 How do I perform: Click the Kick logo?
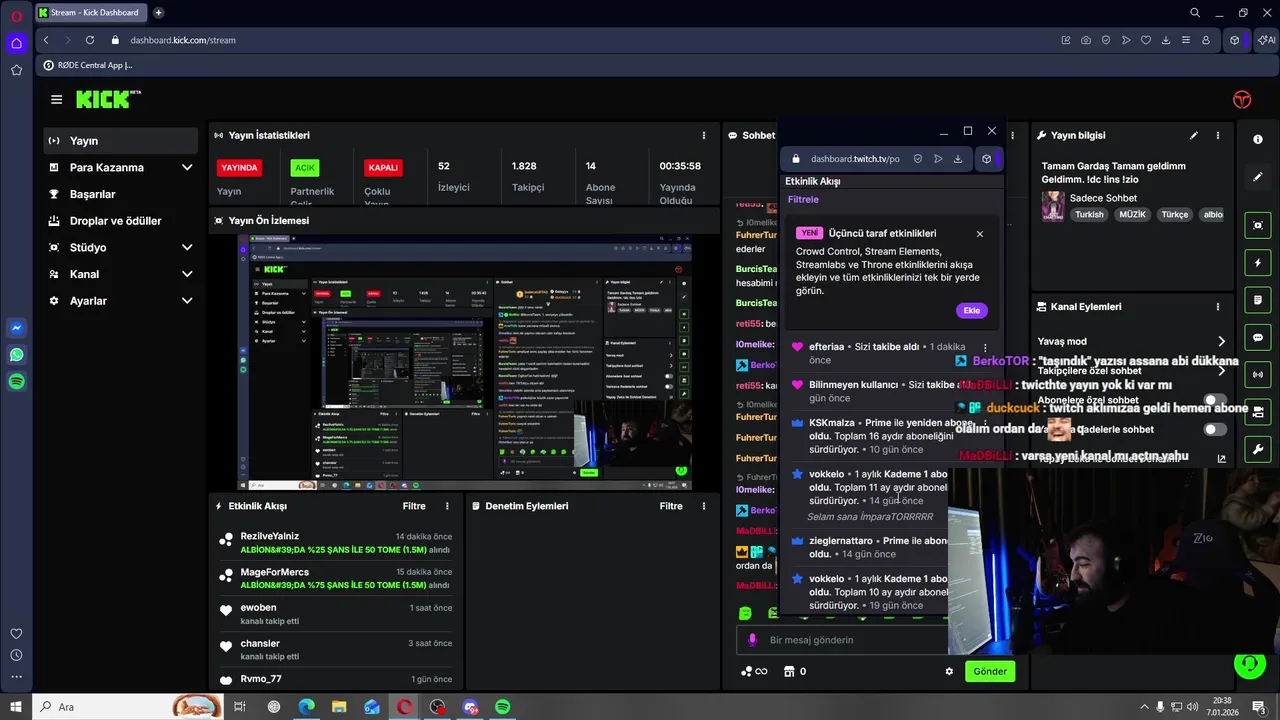pos(108,99)
